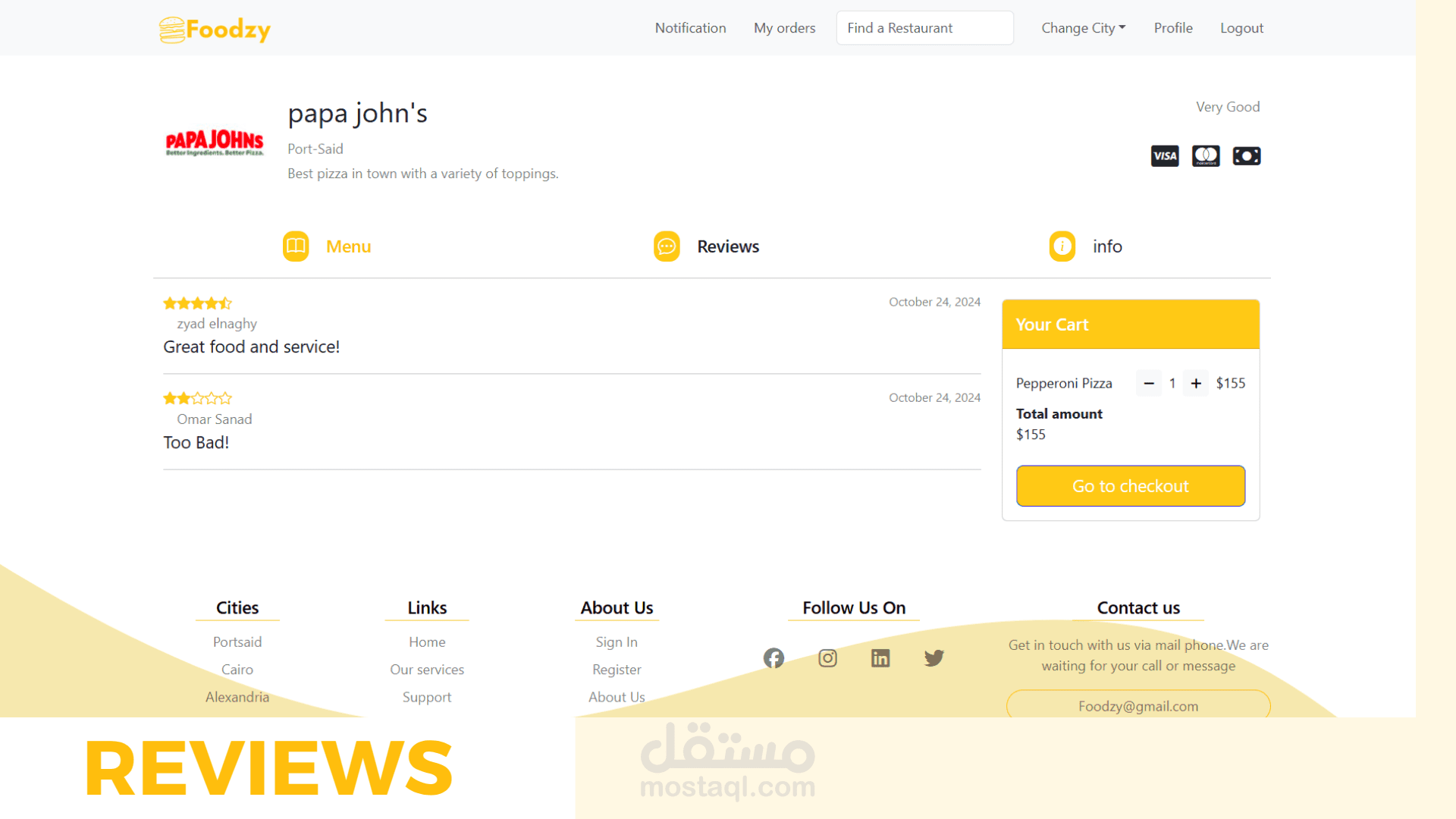Click the Papa Johns logo thumbnail
The height and width of the screenshot is (819, 1456).
click(x=215, y=143)
